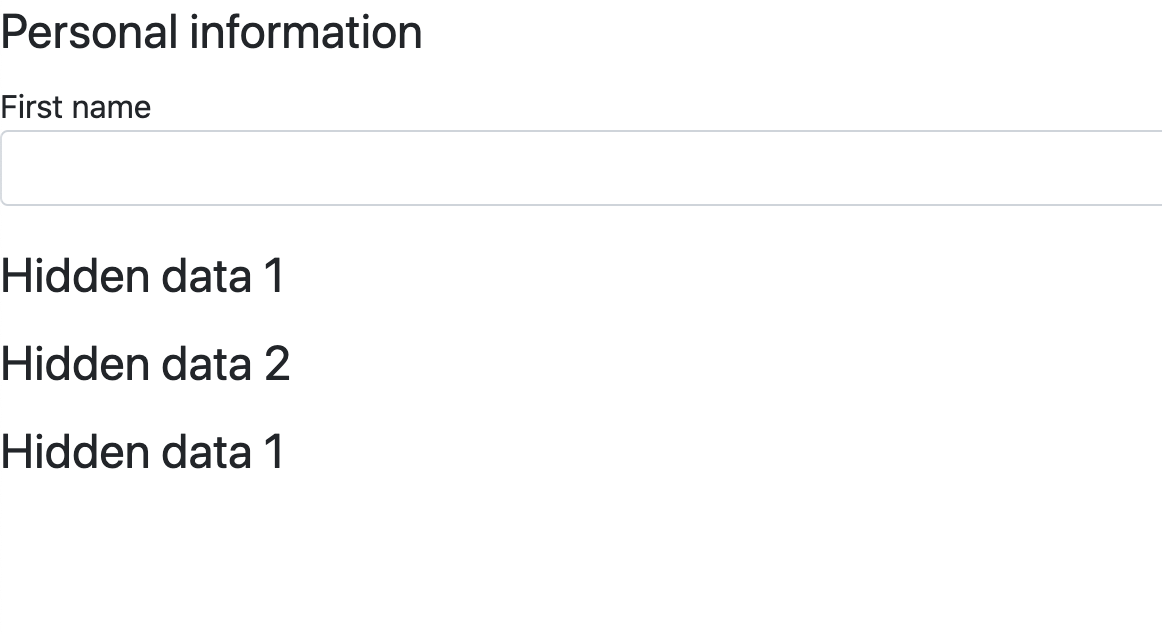Select the first Hidden data 1 entry
This screenshot has width=1162, height=636.
click(142, 276)
